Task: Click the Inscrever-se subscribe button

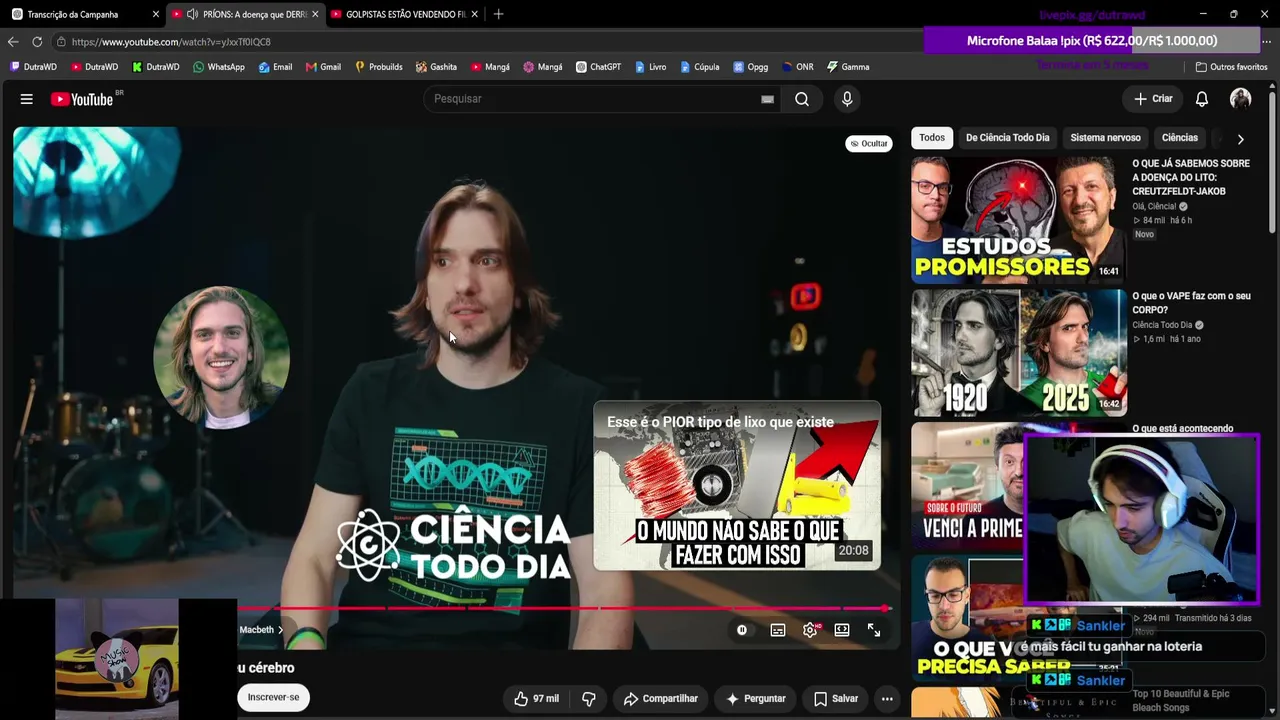Action: click(x=273, y=698)
